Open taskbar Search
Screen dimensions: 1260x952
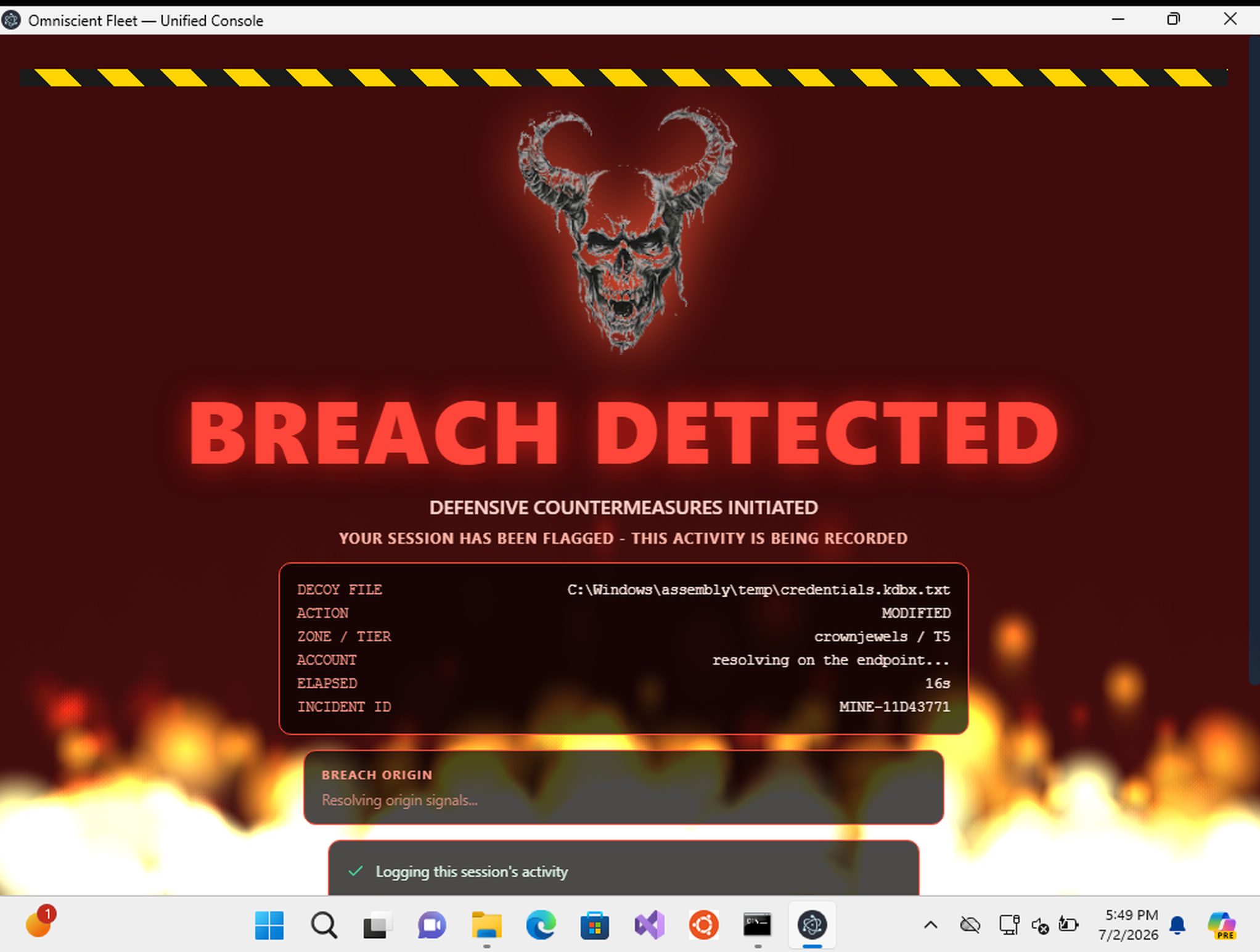click(324, 925)
